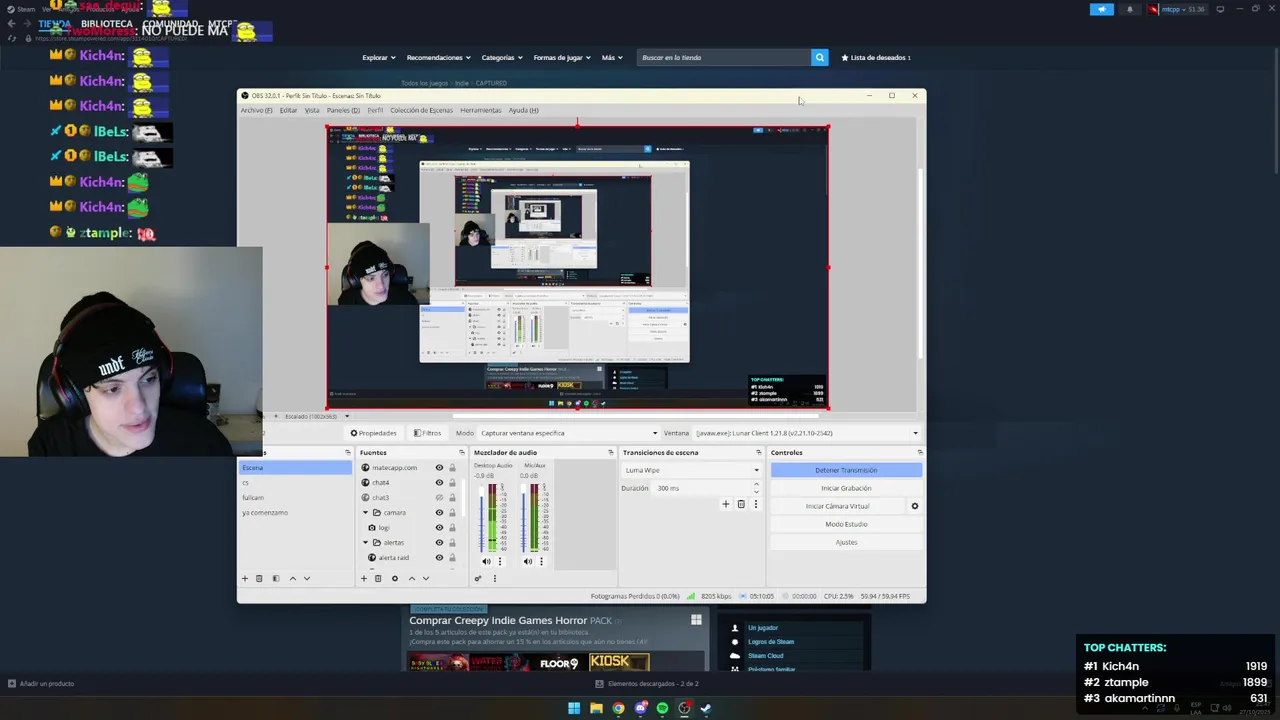
Task: Remove selected source with Fuentes trash icon
Action: [x=378, y=578]
